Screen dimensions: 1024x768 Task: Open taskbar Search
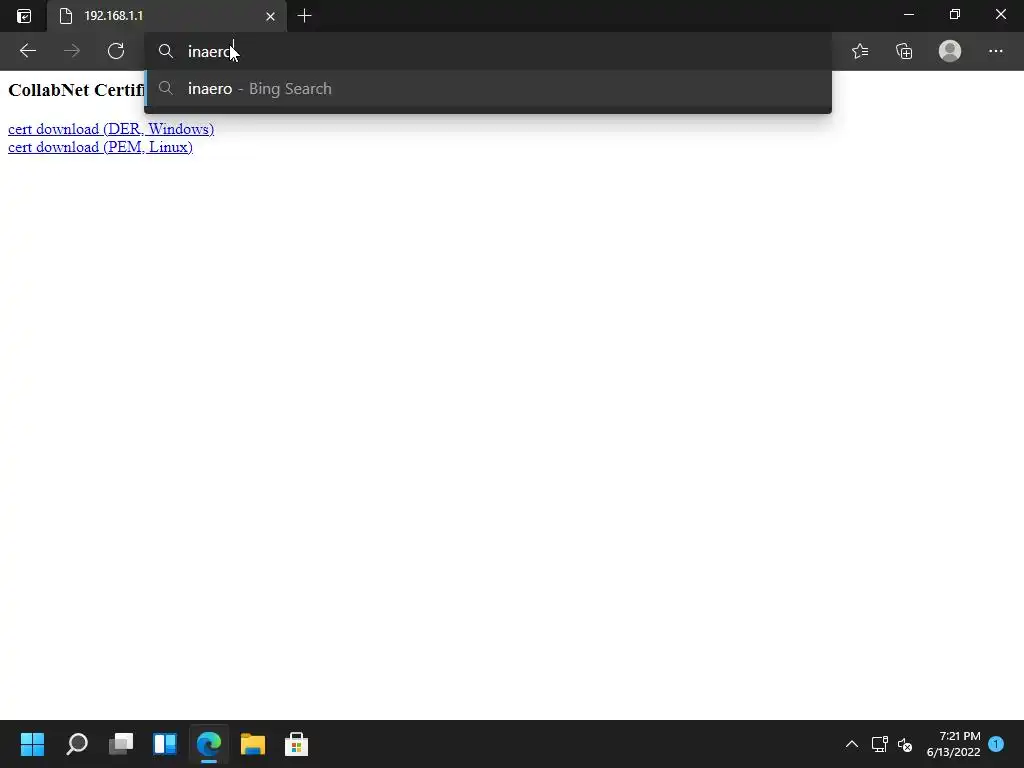(77, 744)
